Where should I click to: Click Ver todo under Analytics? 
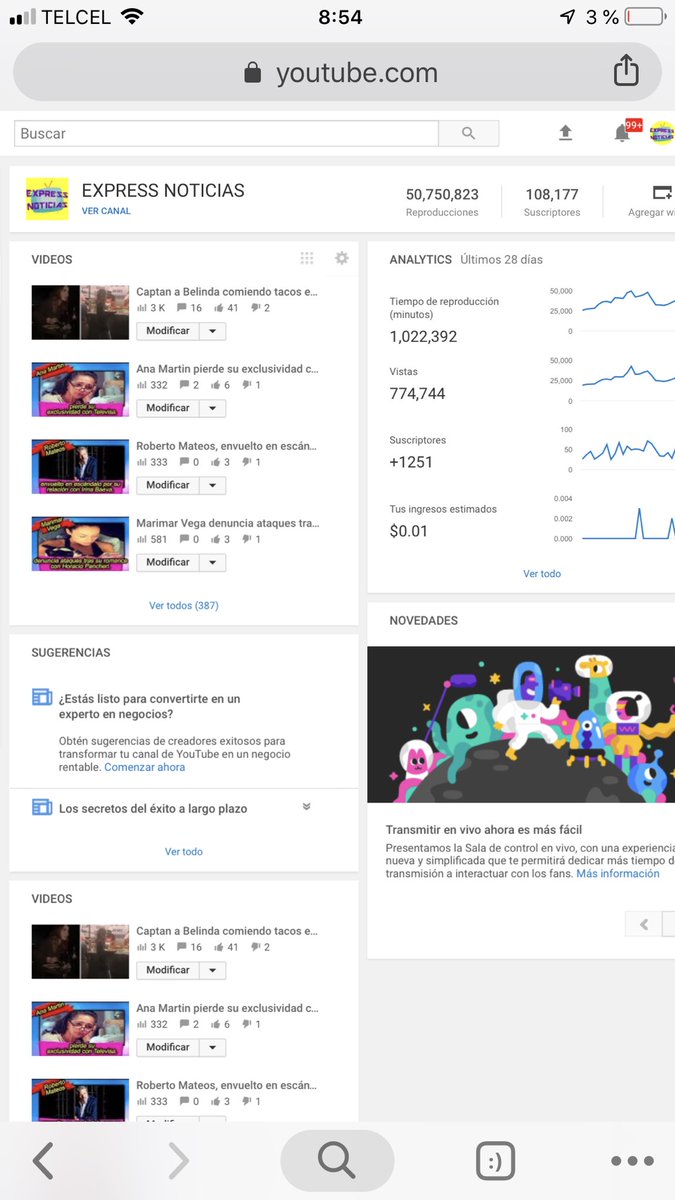coord(542,574)
